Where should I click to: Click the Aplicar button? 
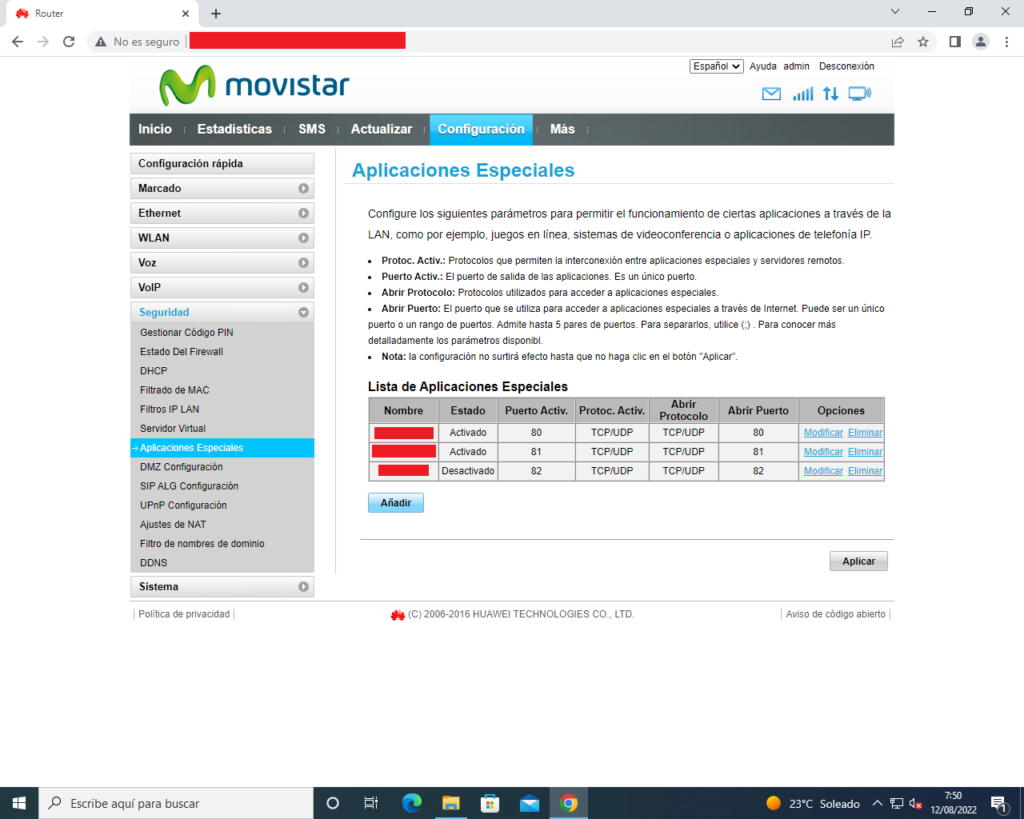(858, 562)
